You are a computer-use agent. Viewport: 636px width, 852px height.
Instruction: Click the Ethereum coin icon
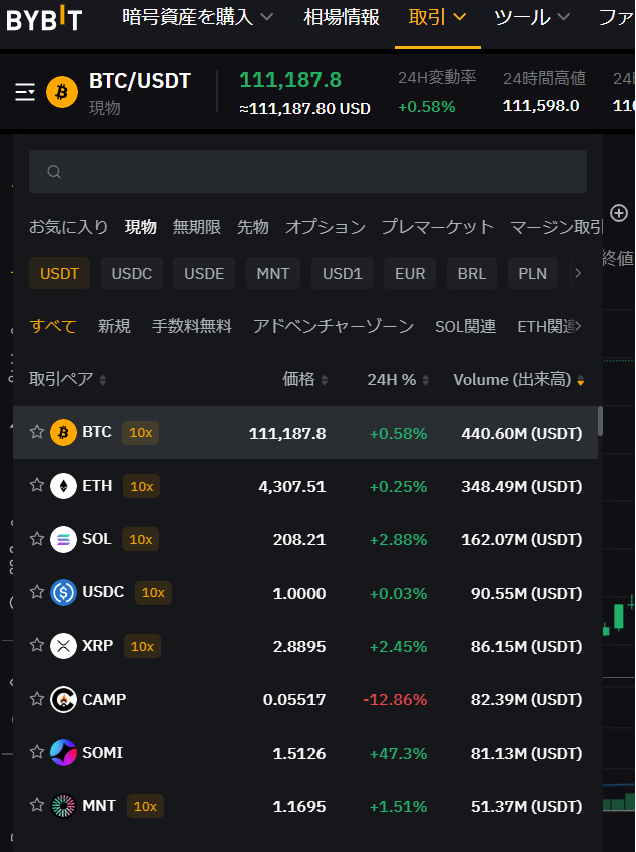(63, 486)
